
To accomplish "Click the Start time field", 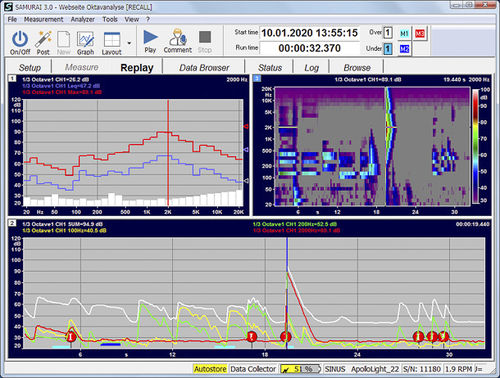I will tap(309, 33).
